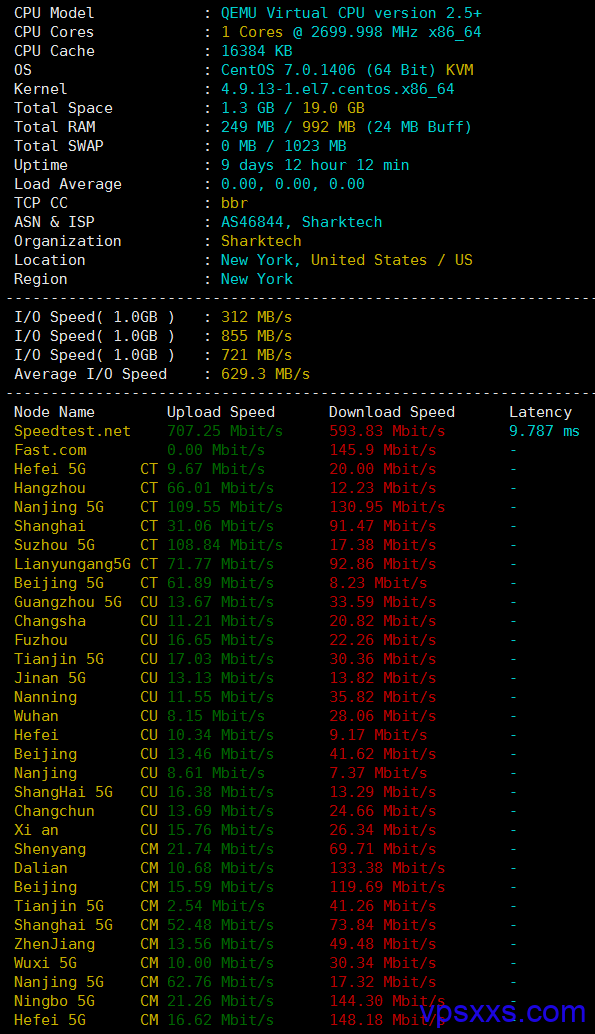Click the 9.787 ms latency value
The height and width of the screenshot is (1034, 595).
point(544,431)
